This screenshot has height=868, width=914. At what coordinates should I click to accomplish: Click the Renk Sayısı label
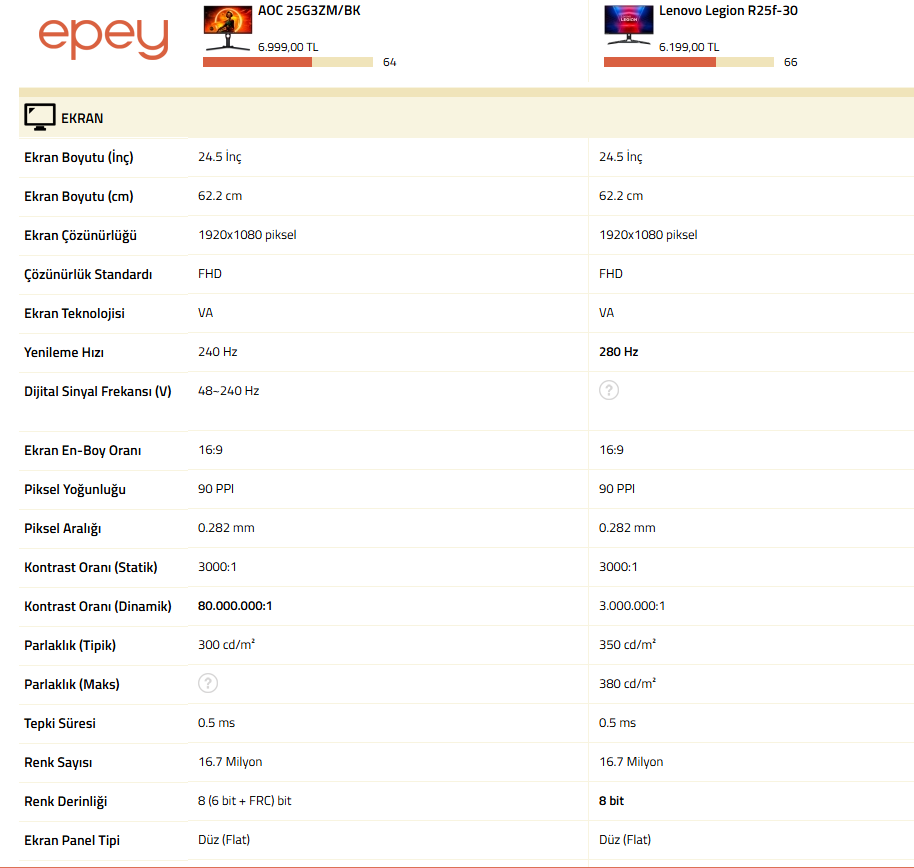(x=58, y=762)
